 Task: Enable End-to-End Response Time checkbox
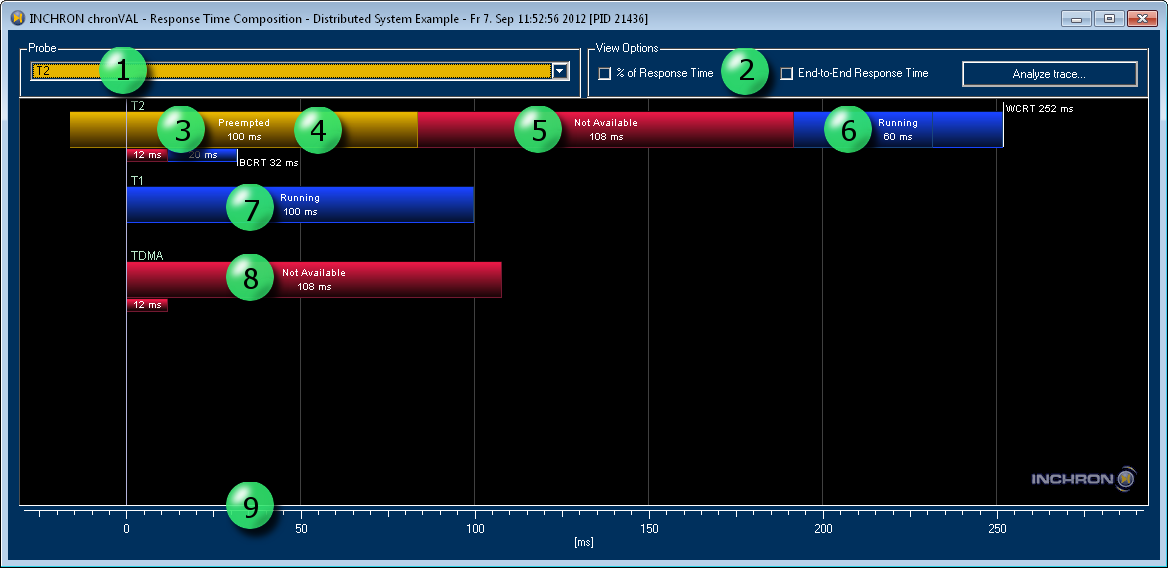point(786,74)
